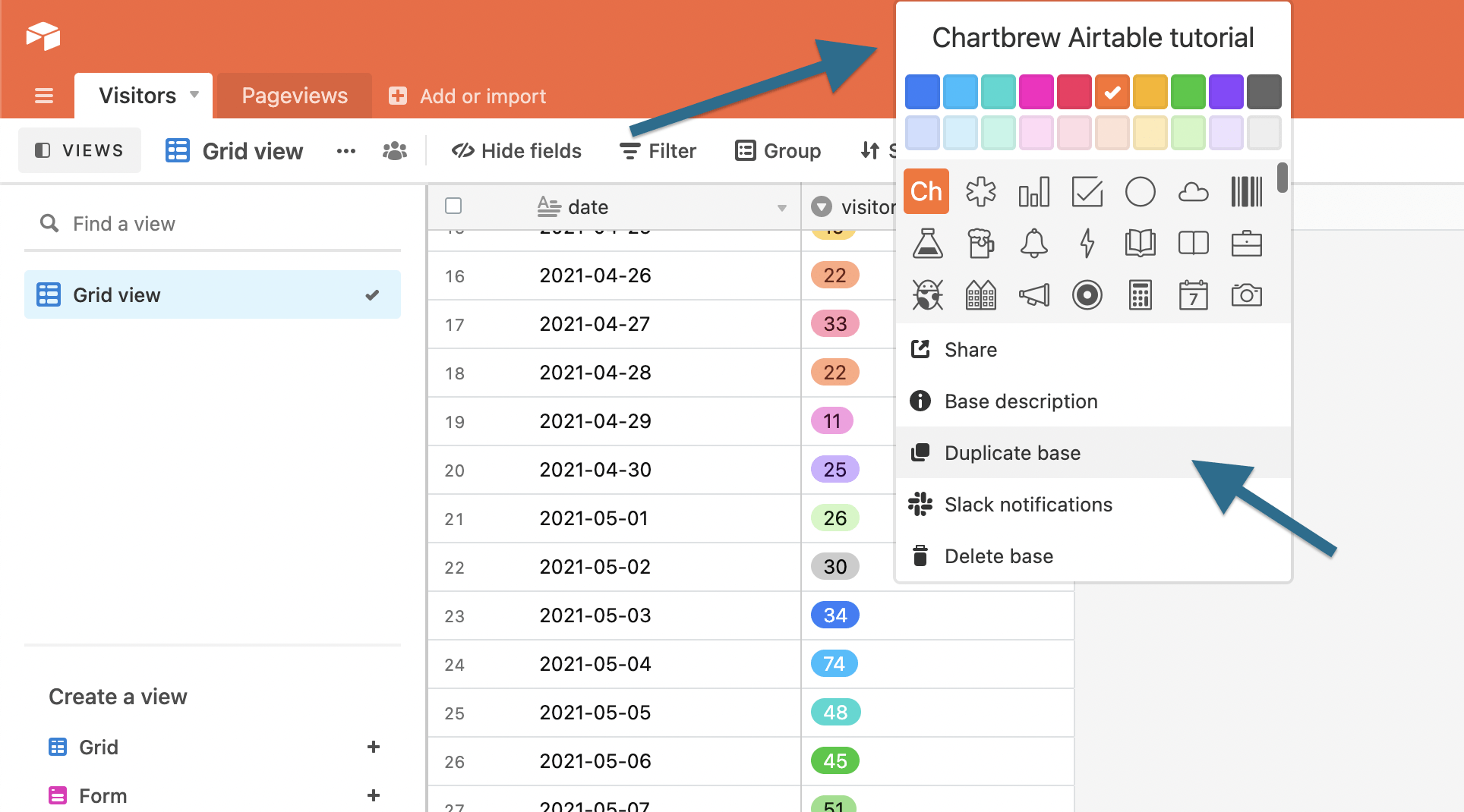Open the collaborators icon next to Grid view

pos(394,150)
